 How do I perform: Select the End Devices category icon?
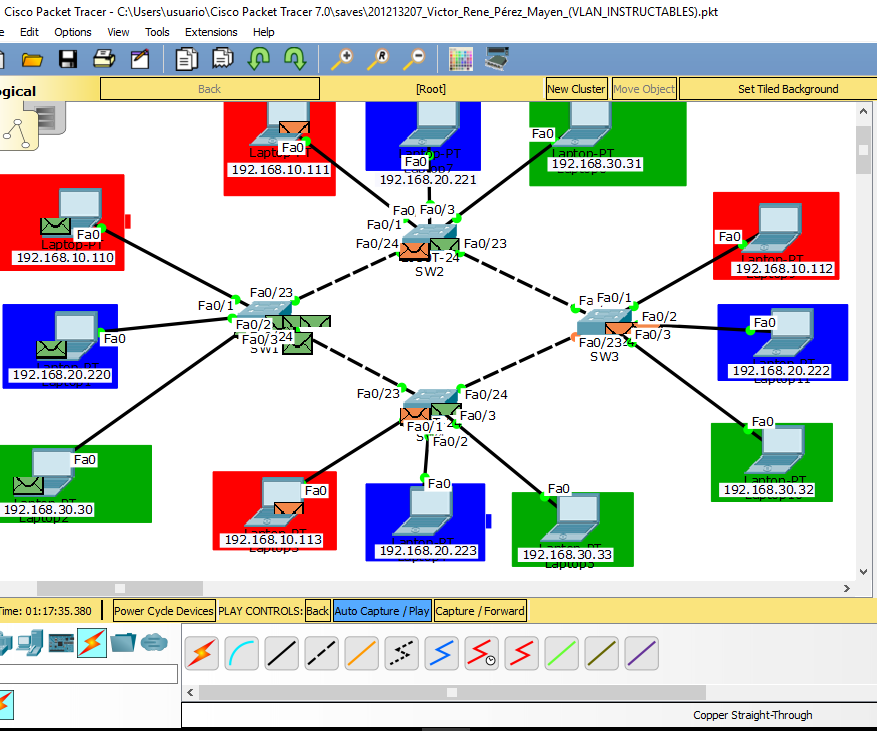(x=30, y=643)
